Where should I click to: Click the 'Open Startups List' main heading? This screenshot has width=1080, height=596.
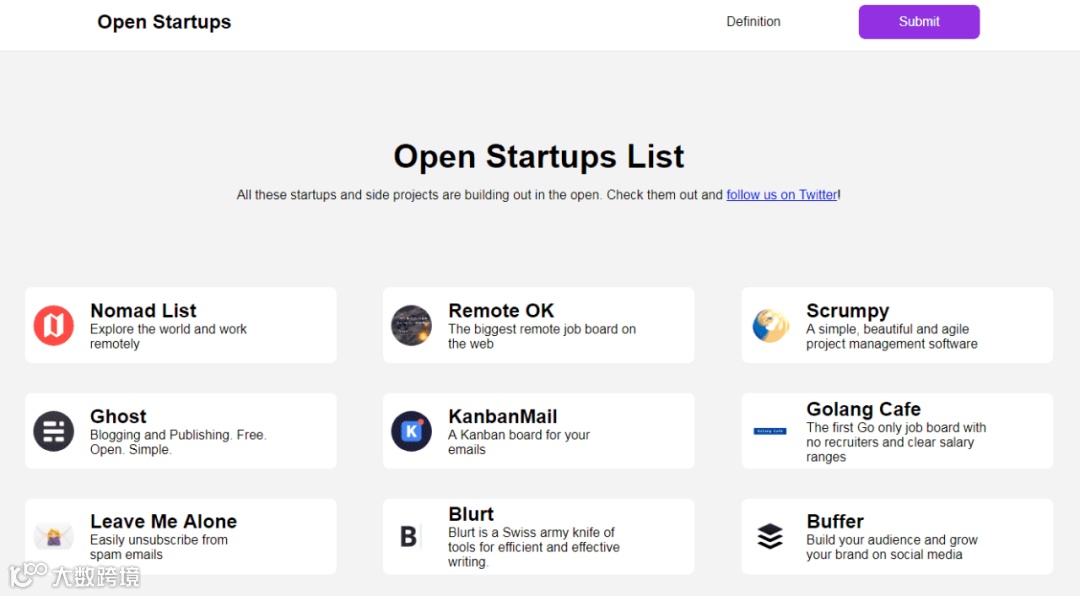[539, 156]
